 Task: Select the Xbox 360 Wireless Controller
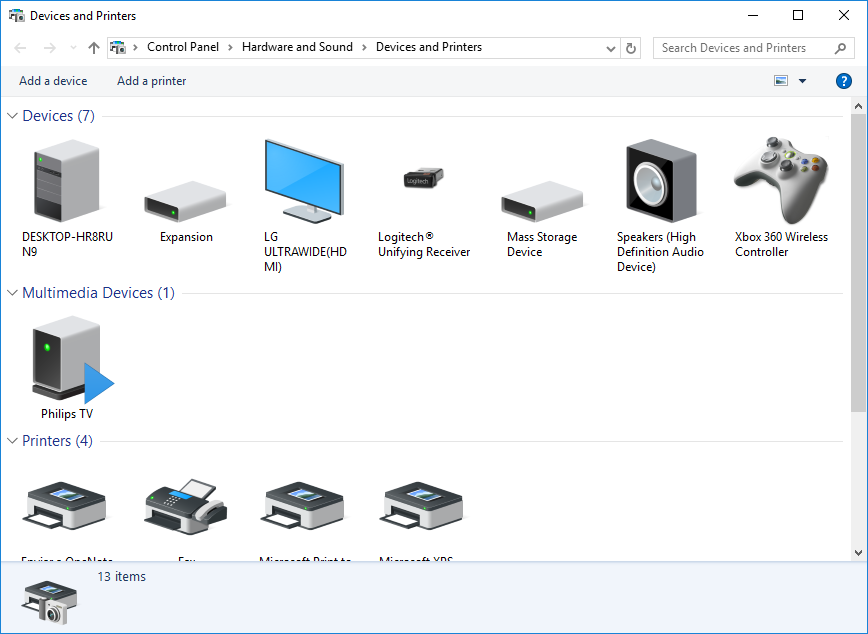point(780,182)
